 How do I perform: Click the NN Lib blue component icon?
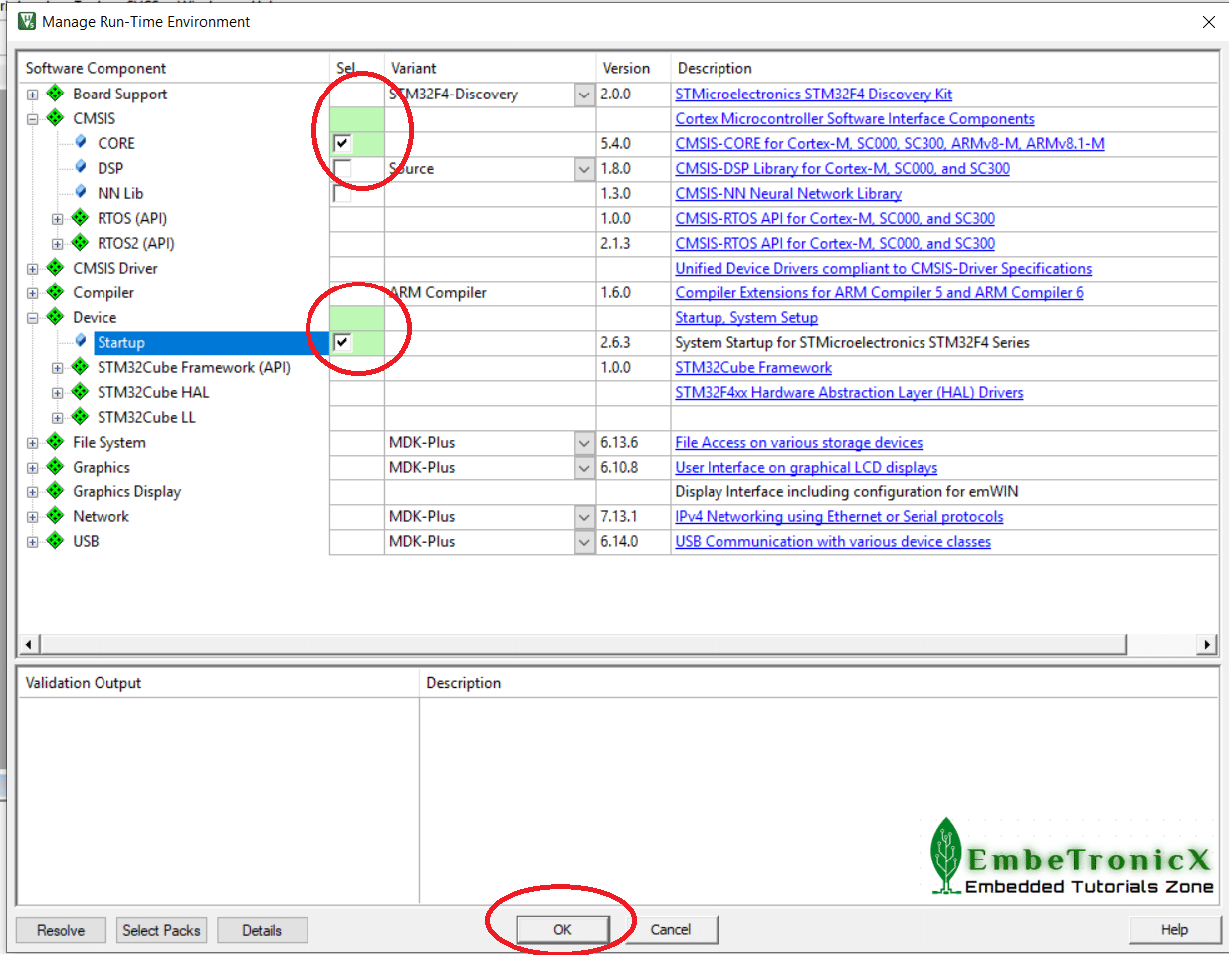(x=81, y=192)
